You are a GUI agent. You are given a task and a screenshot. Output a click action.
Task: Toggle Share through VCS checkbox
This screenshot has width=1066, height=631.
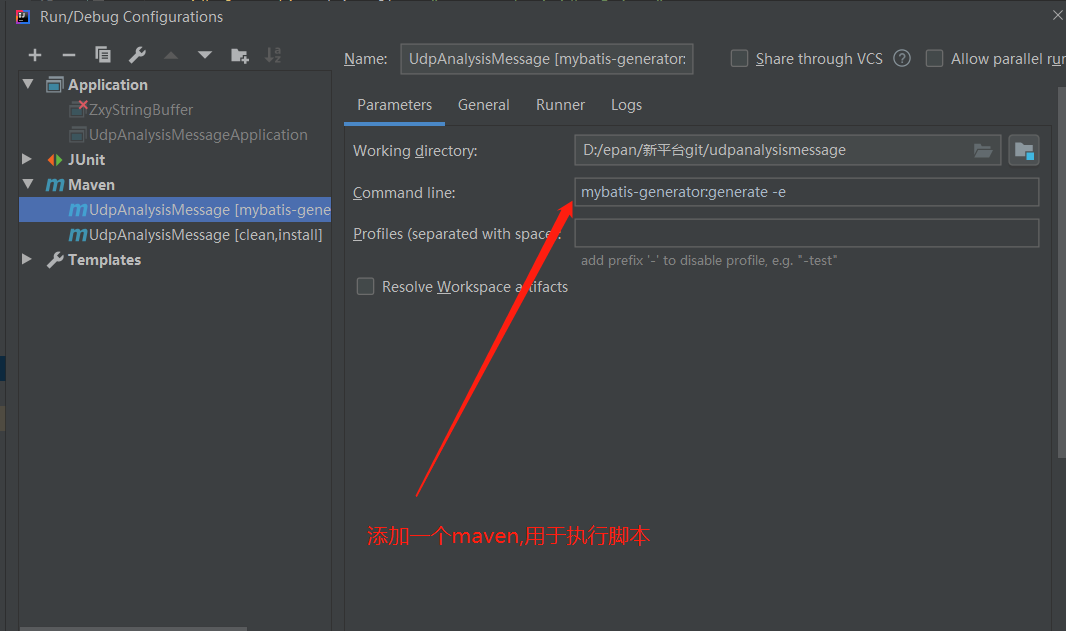(x=739, y=58)
